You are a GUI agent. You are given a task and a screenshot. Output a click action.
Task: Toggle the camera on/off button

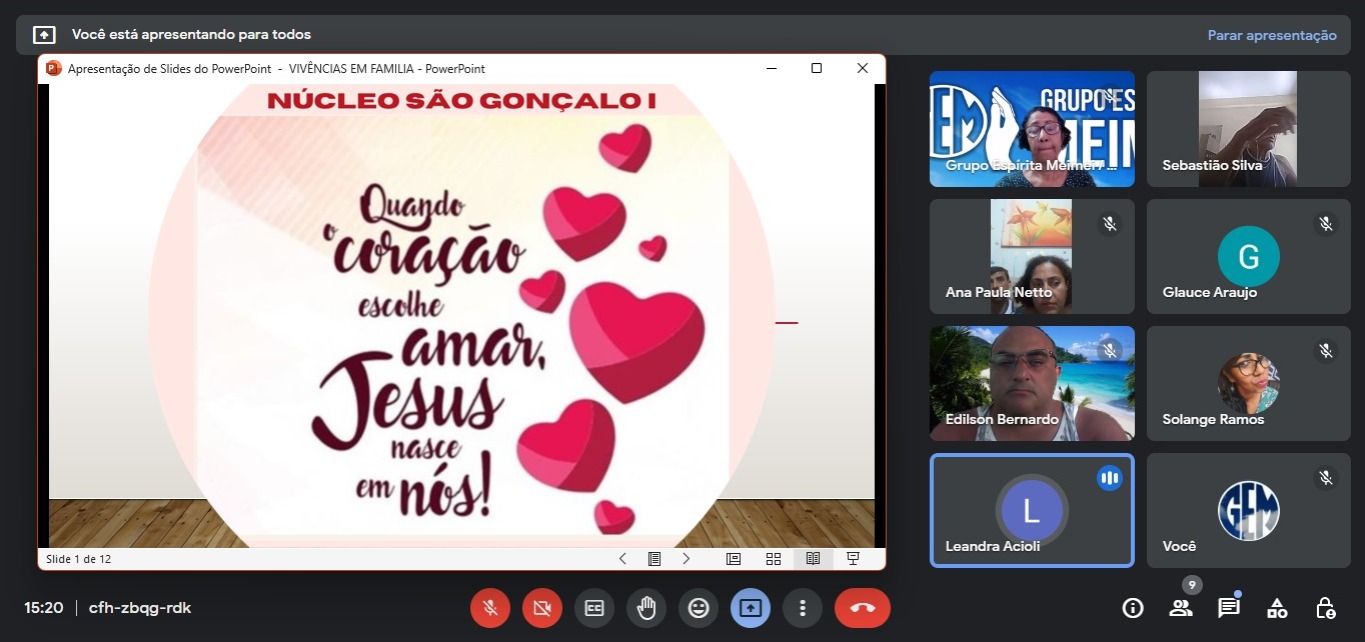542,608
